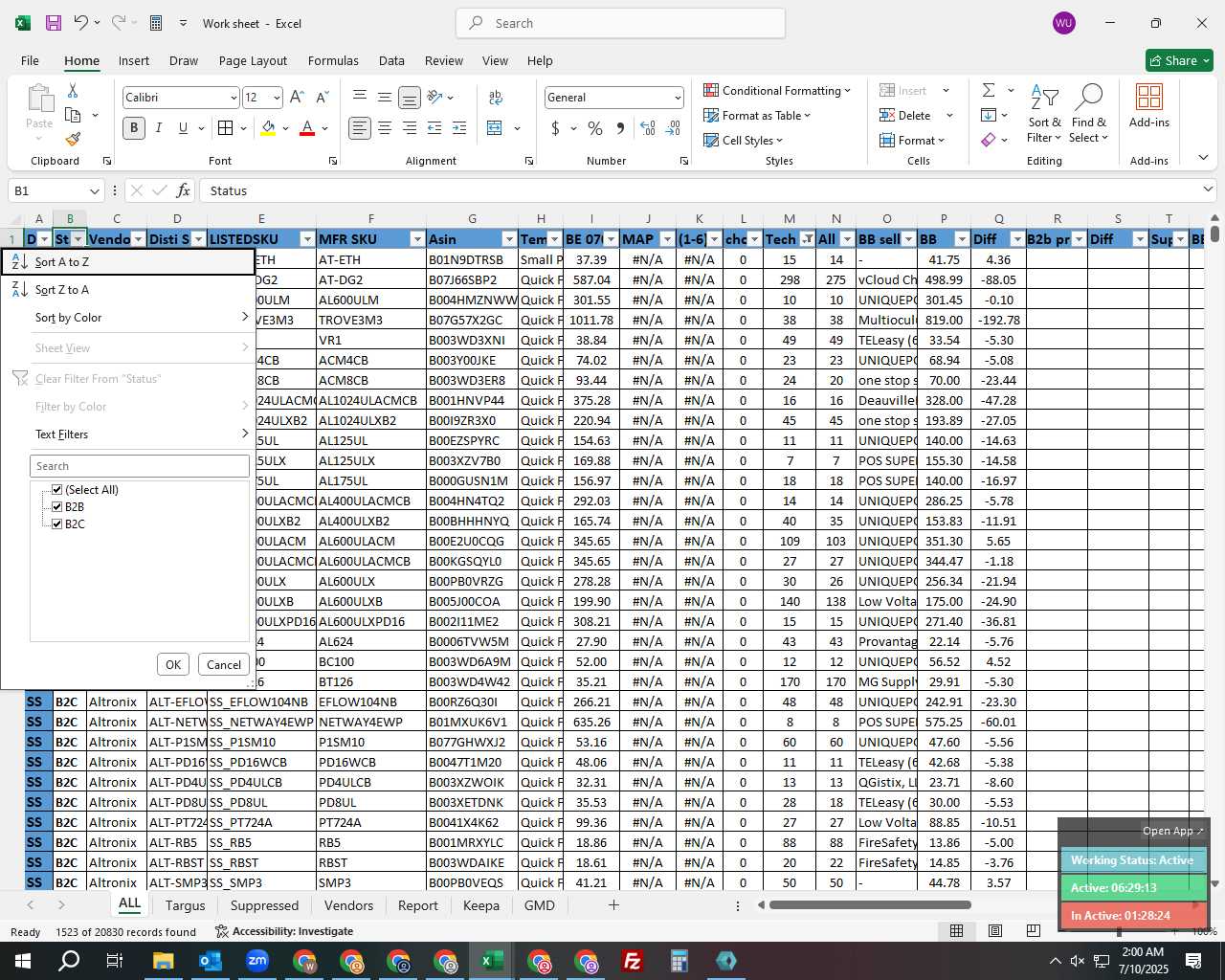Viewport: 1225px width, 980px height.
Task: Click Font Color red swatch button
Action: pos(307,128)
